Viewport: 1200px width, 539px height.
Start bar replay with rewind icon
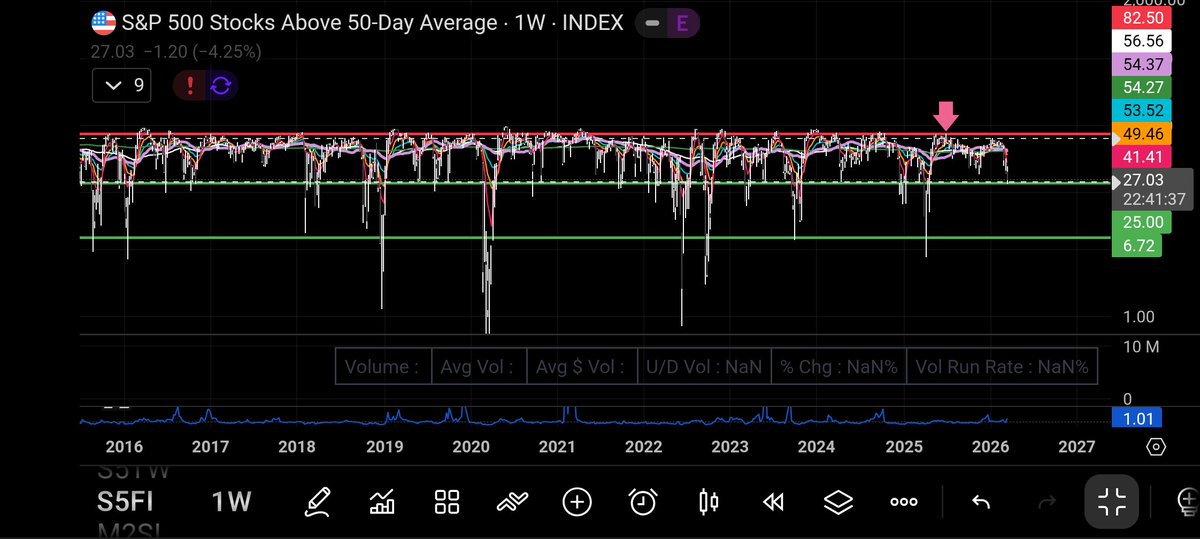pos(772,501)
